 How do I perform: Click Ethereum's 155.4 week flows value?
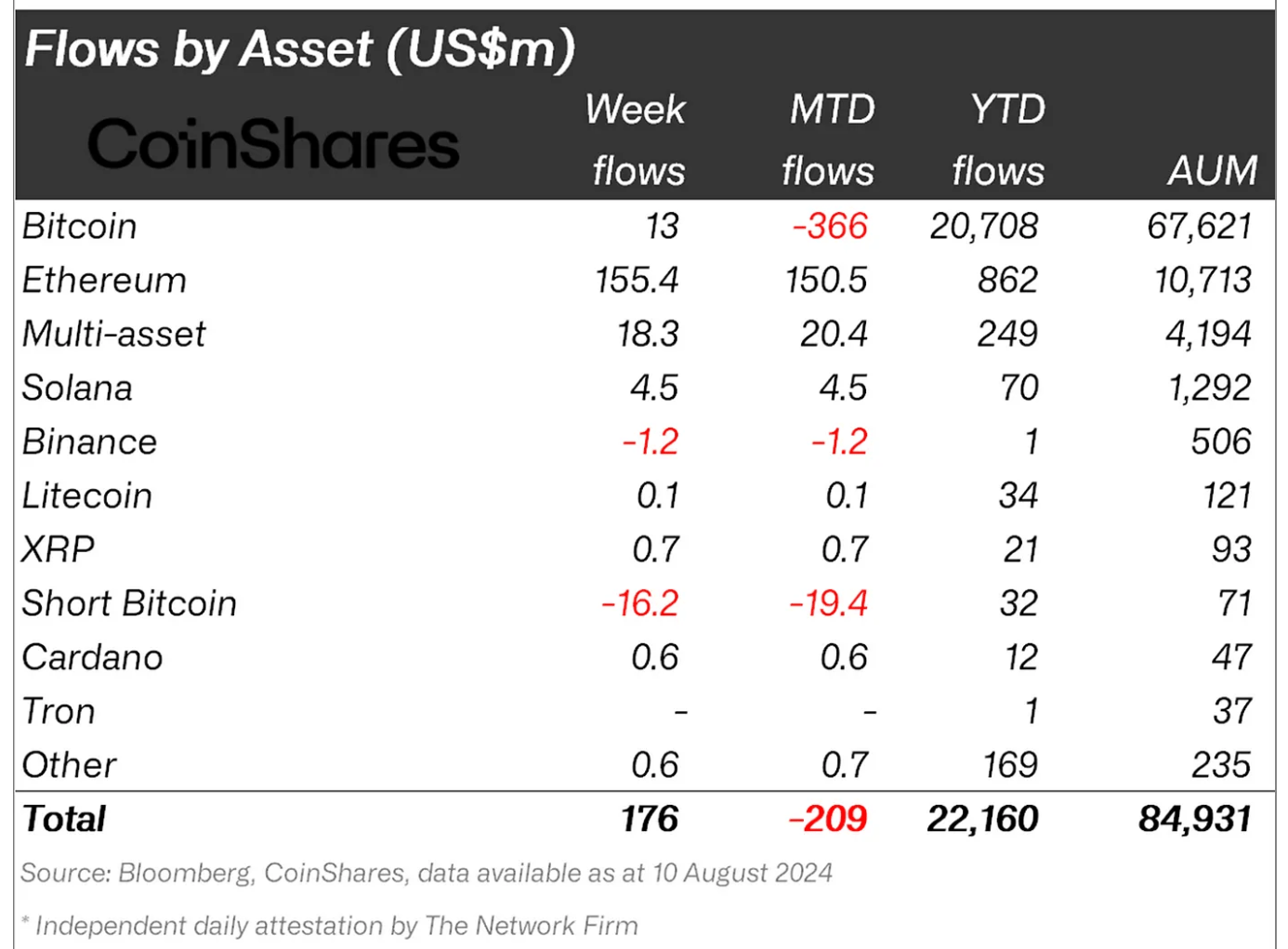click(637, 281)
